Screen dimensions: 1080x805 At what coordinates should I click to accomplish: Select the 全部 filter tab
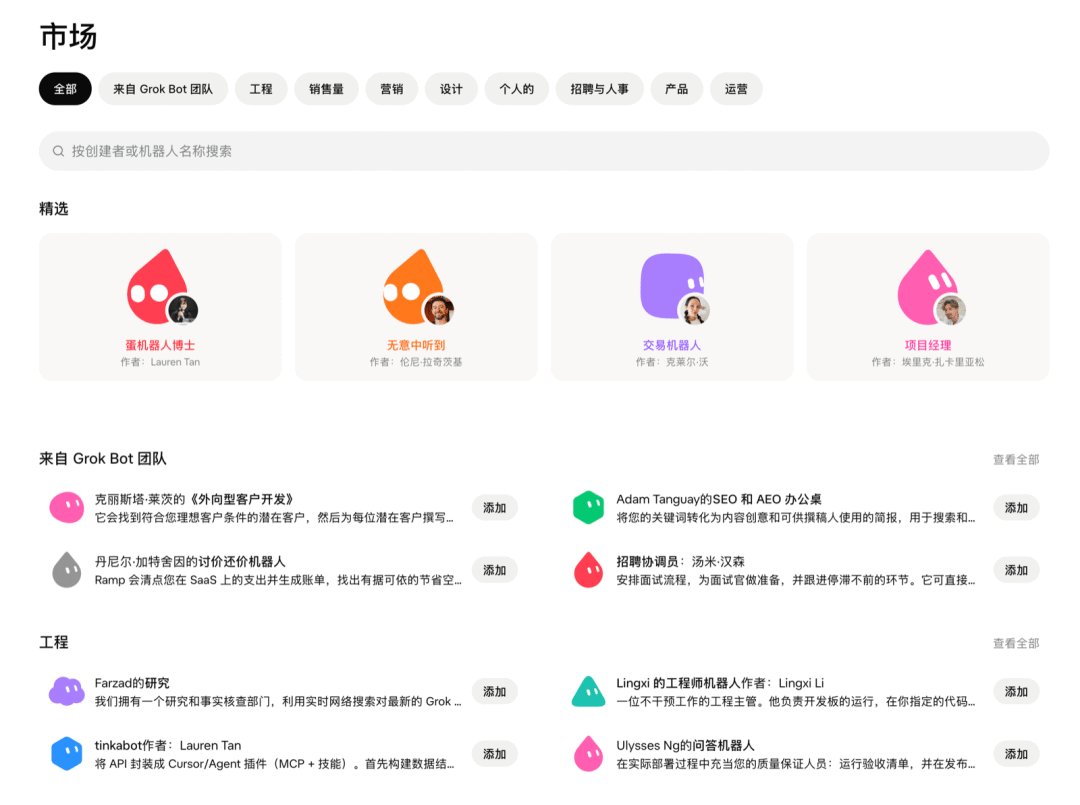click(65, 89)
